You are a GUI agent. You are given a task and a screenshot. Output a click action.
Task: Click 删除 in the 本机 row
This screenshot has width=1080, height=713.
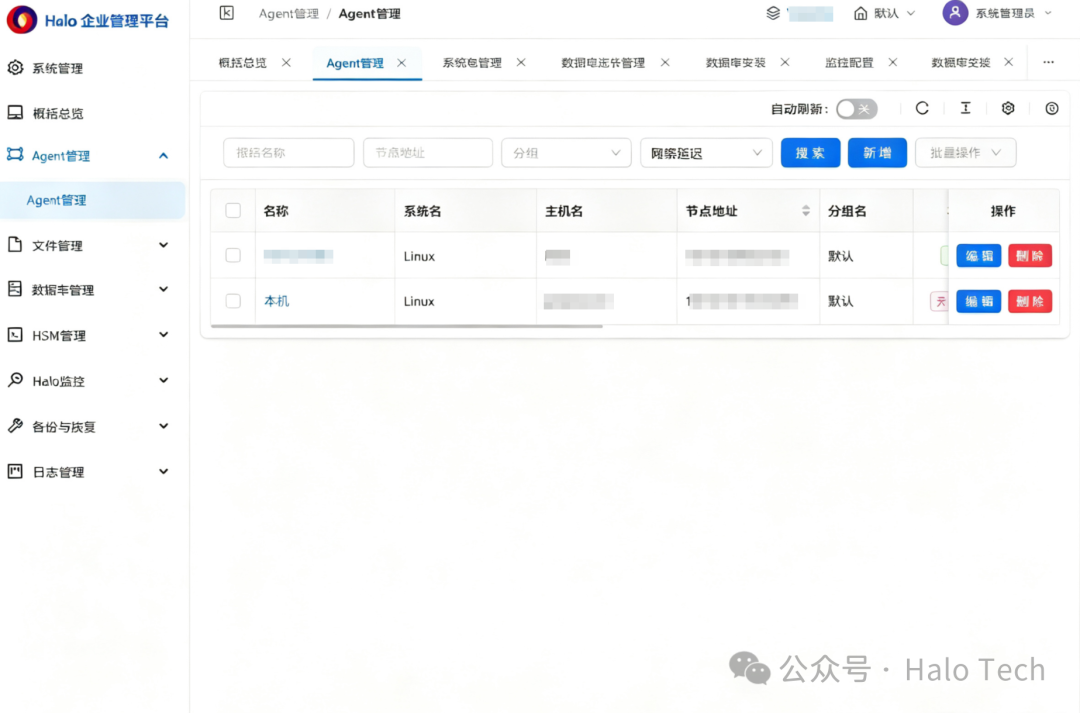(1030, 301)
